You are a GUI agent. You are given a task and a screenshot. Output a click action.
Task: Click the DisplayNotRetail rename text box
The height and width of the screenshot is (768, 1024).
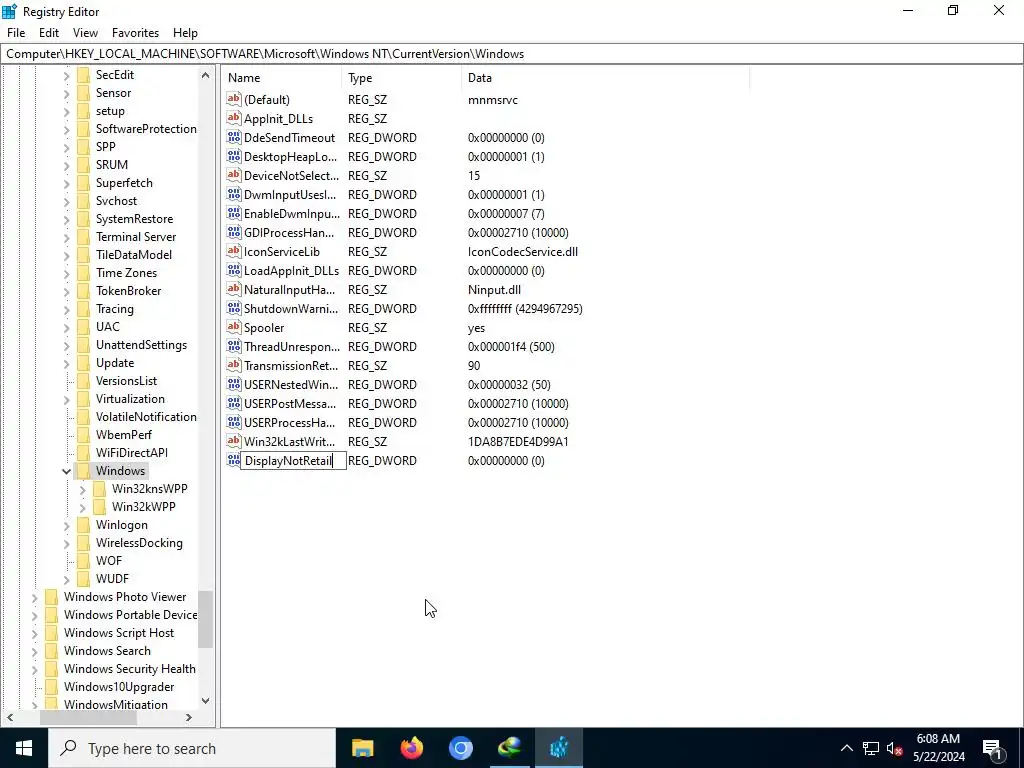(293, 460)
